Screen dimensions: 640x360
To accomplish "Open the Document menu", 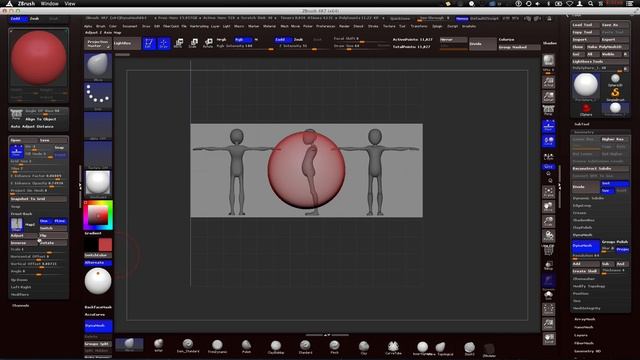I will (x=130, y=26).
